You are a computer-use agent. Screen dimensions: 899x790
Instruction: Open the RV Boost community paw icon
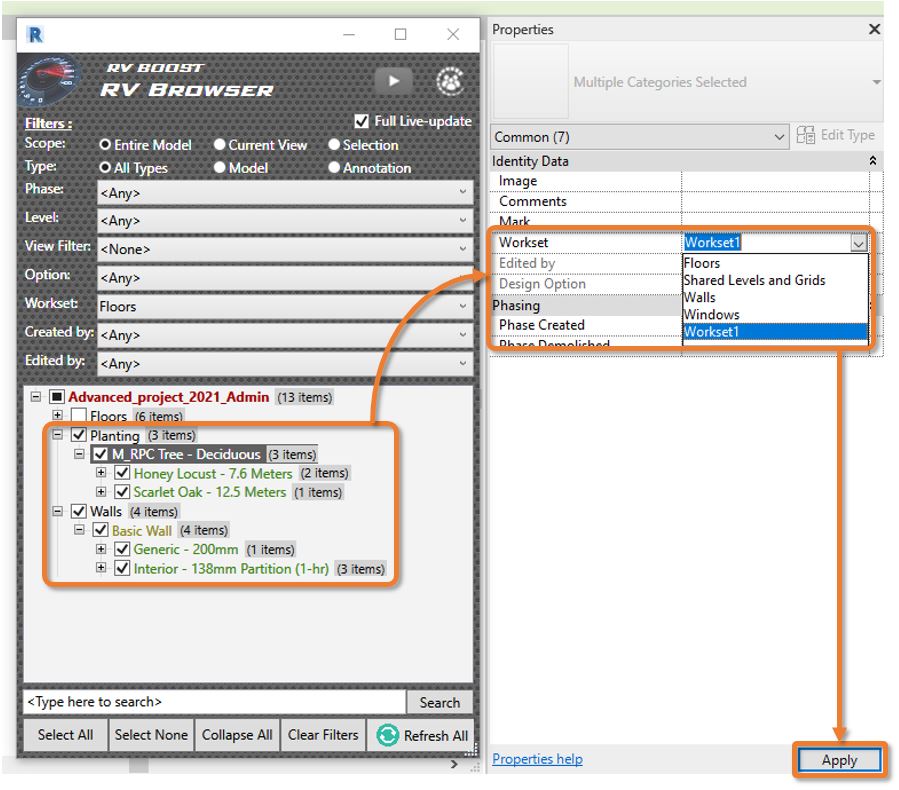[x=450, y=81]
